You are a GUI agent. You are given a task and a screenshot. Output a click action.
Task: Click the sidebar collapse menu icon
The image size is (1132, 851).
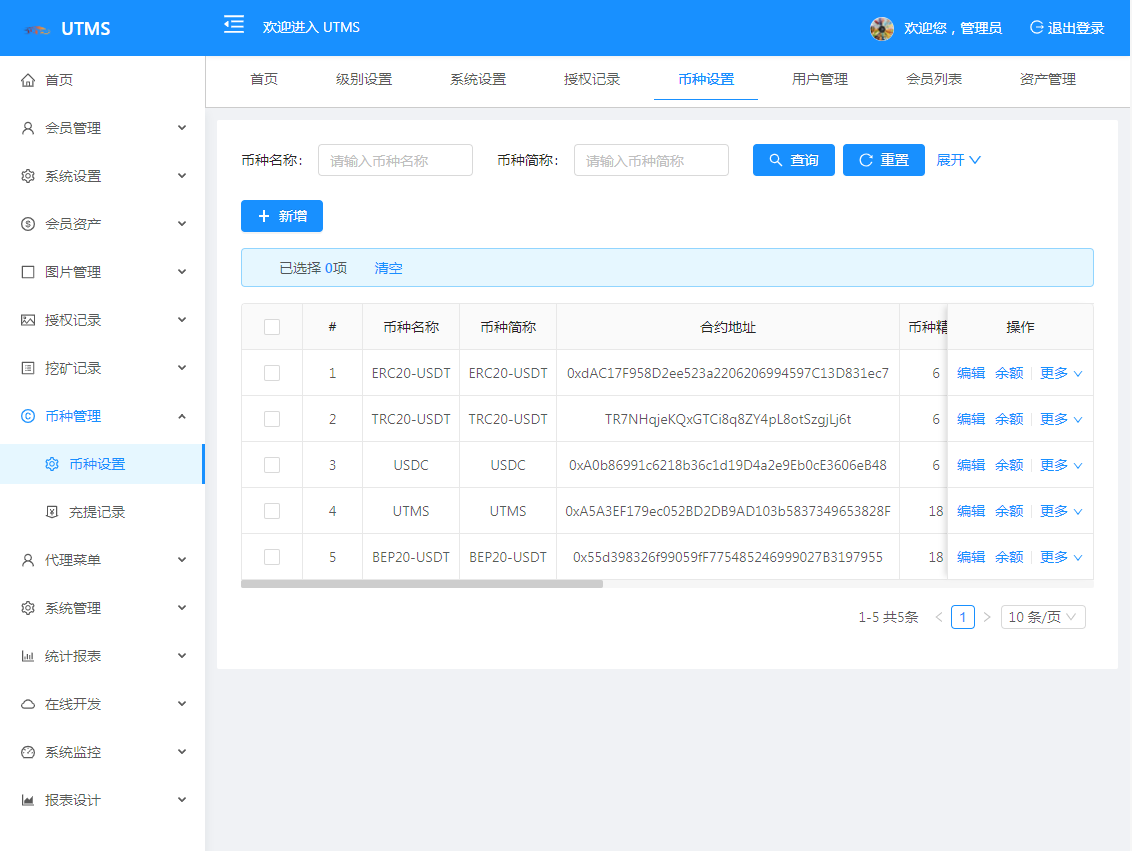pyautogui.click(x=234, y=25)
